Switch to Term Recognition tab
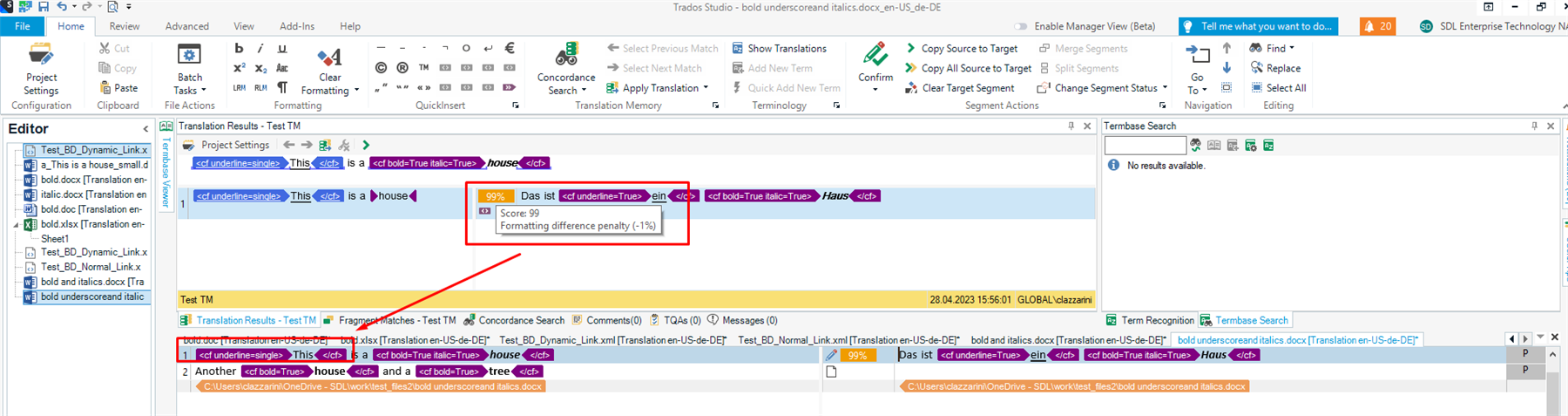Image resolution: width=1568 pixels, height=416 pixels. coord(1150,321)
